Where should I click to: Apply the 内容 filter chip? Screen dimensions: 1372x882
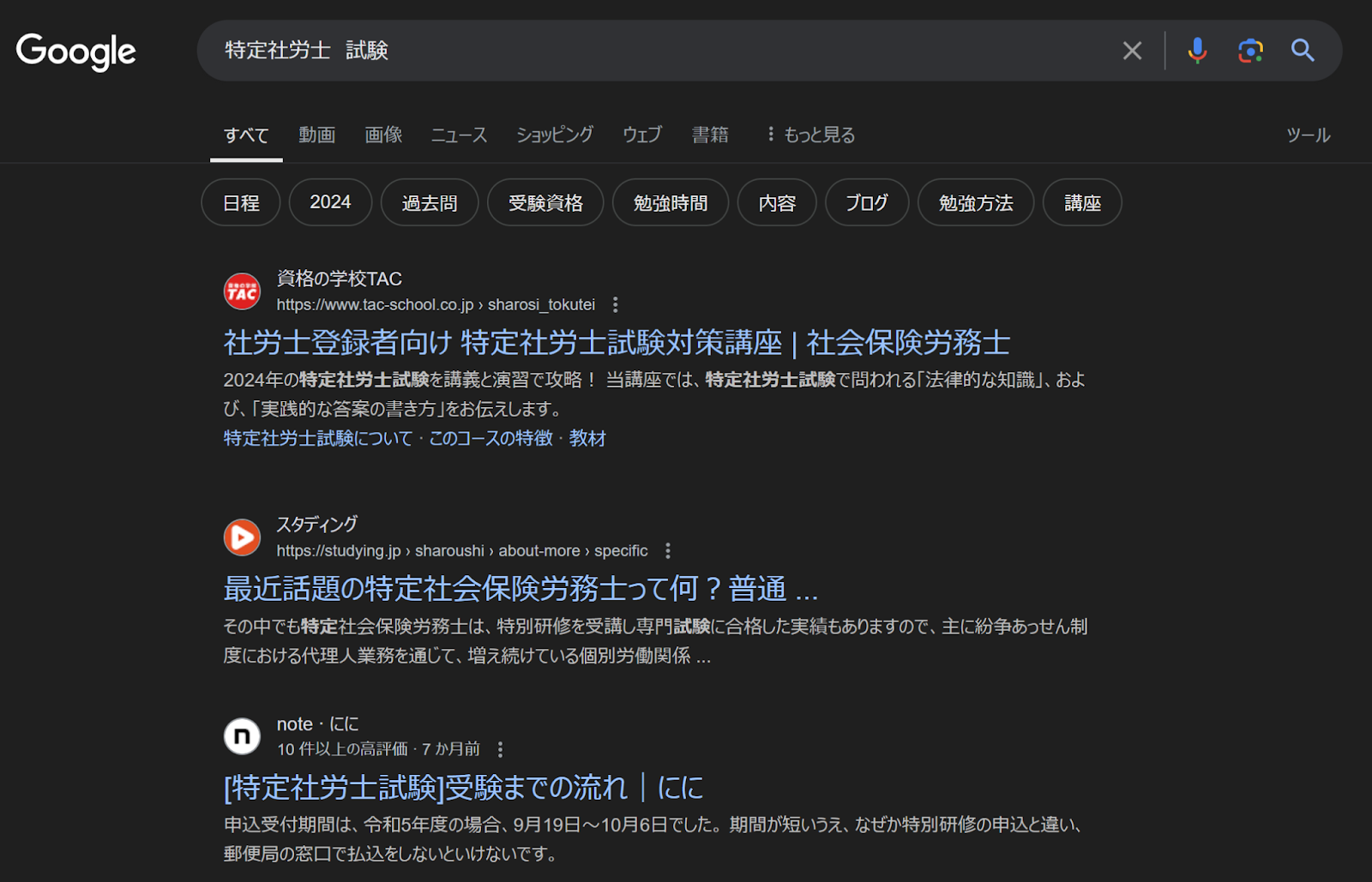coord(777,202)
